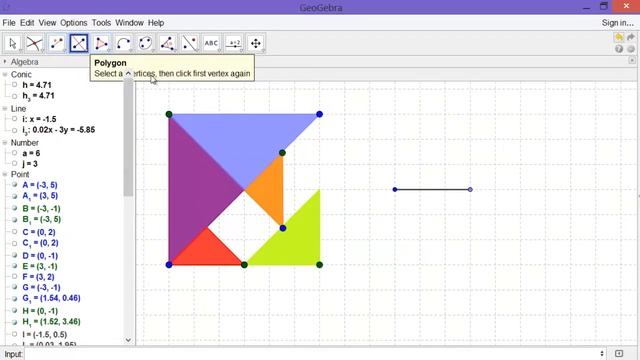Open the Help menu
The height and width of the screenshot is (360, 640).
click(156, 23)
